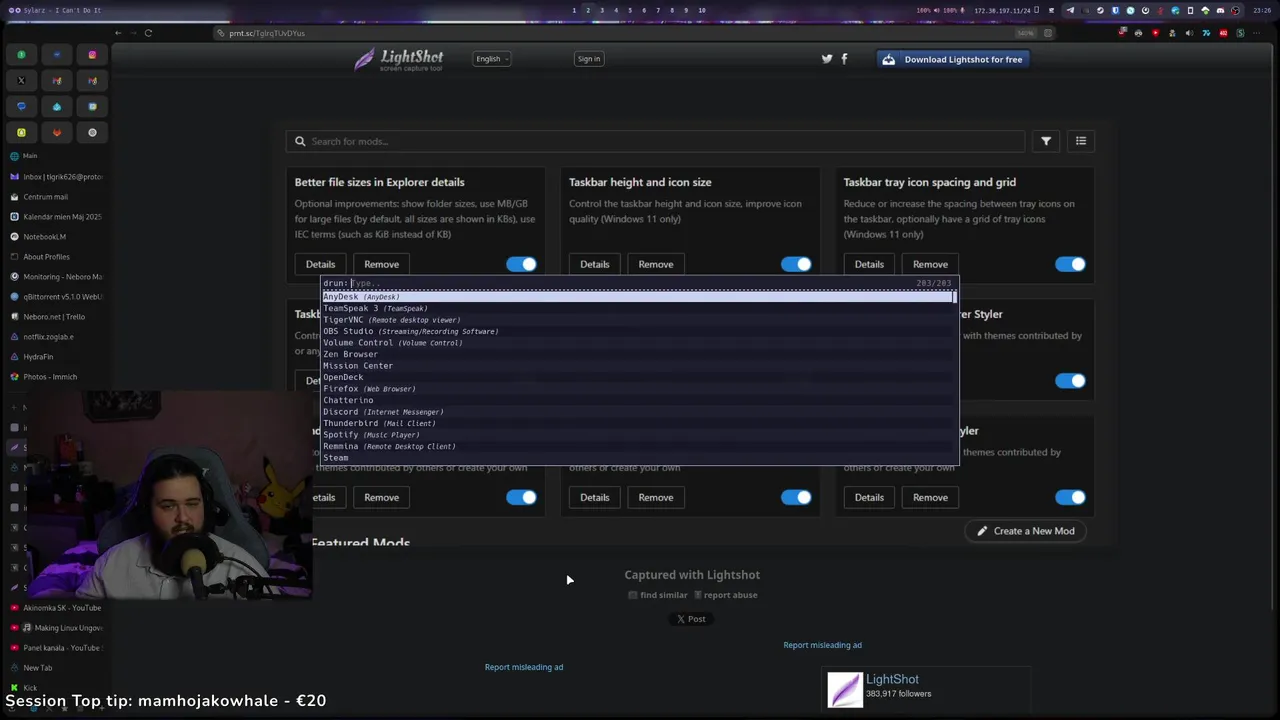Click the browser reload icon
The height and width of the screenshot is (720, 1280).
pyautogui.click(x=148, y=33)
